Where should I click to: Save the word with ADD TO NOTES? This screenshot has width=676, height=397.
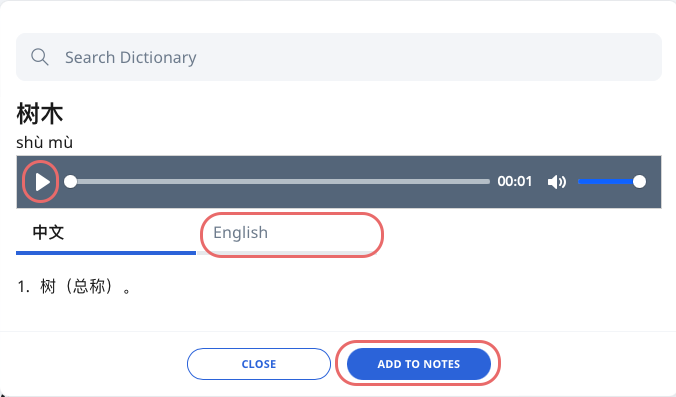[419, 364]
